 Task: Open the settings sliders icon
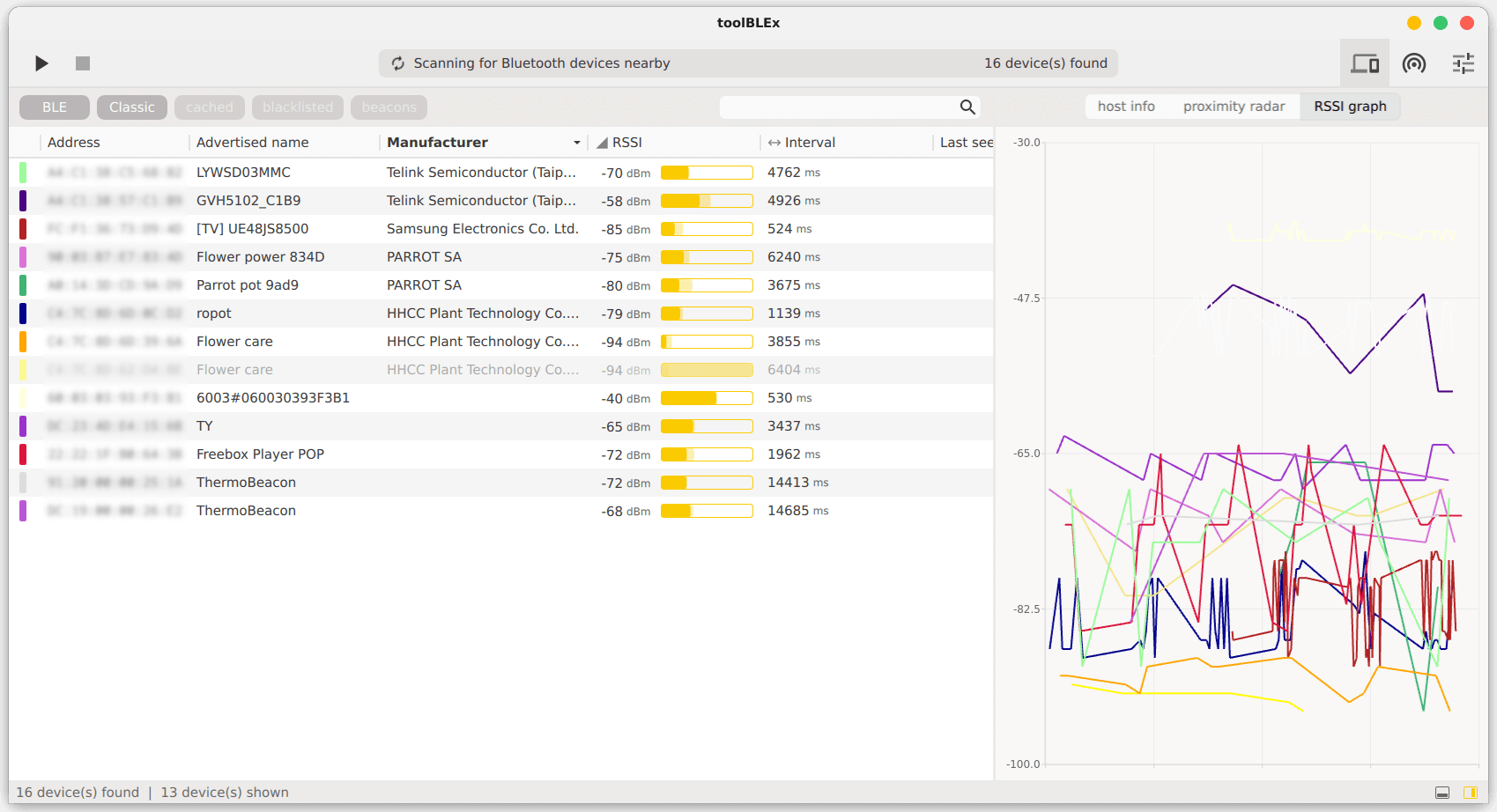1464,63
